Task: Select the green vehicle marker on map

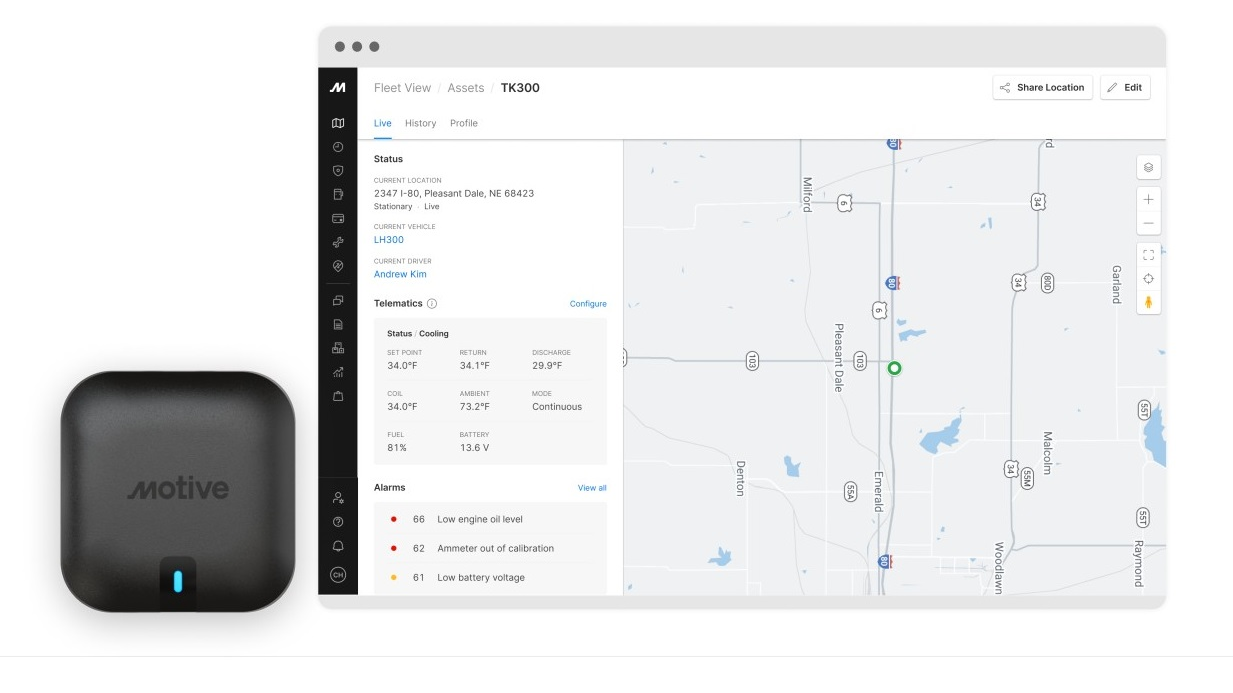Action: pos(895,368)
